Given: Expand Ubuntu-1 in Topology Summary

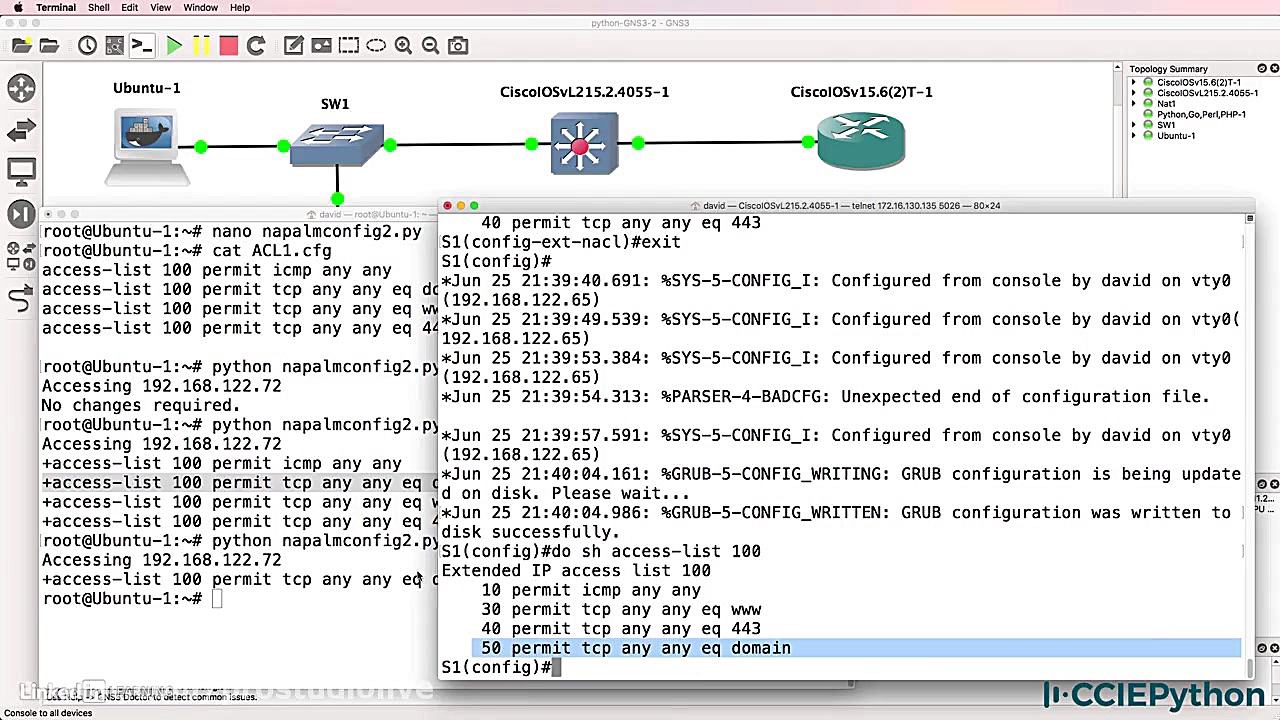Looking at the screenshot, I should (x=1134, y=136).
